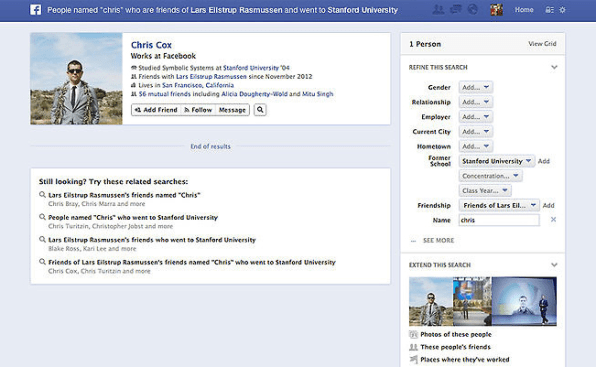The width and height of the screenshot is (596, 367).
Task: Click the Add Friend button
Action: 156,110
